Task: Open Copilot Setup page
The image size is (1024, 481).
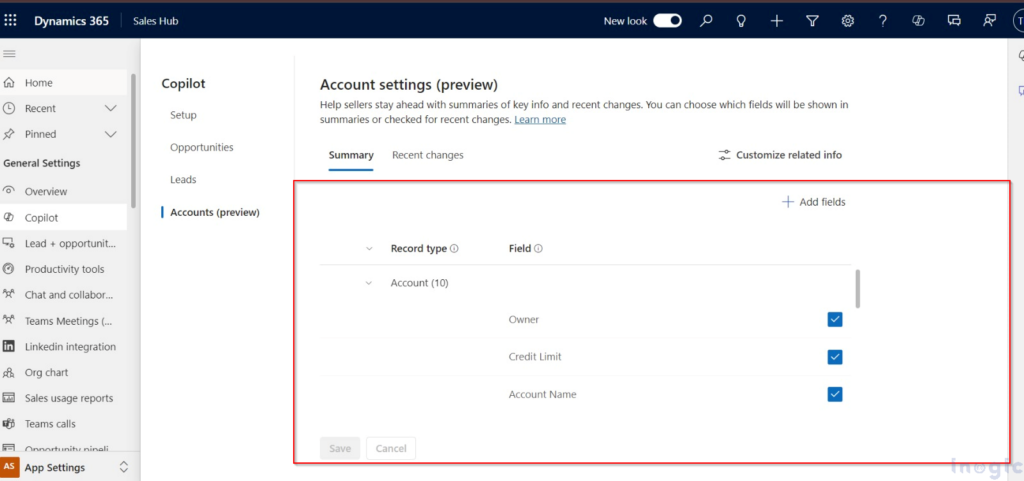Action: [x=184, y=115]
